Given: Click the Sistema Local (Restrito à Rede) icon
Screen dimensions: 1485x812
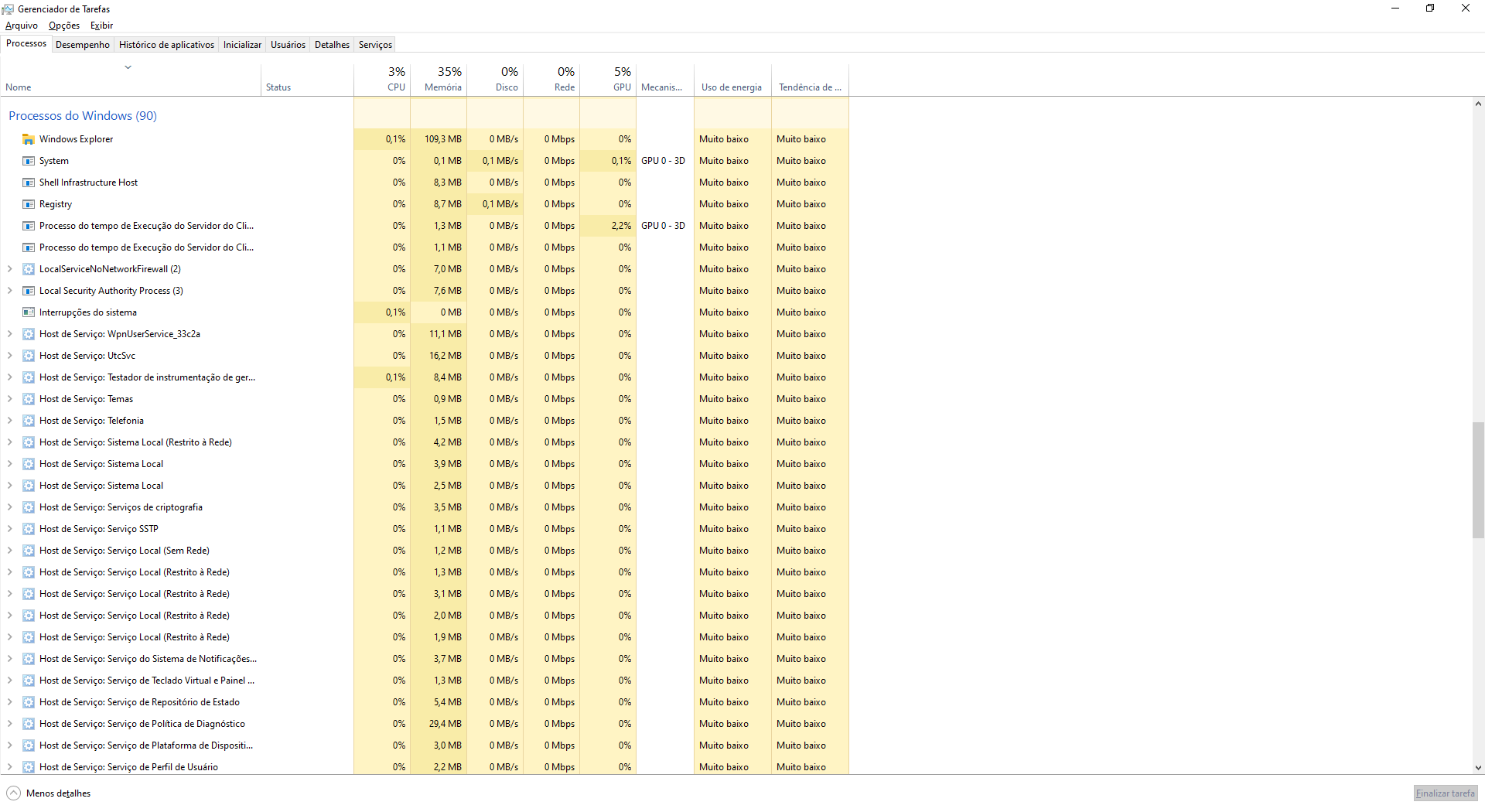Looking at the screenshot, I should 29,442.
